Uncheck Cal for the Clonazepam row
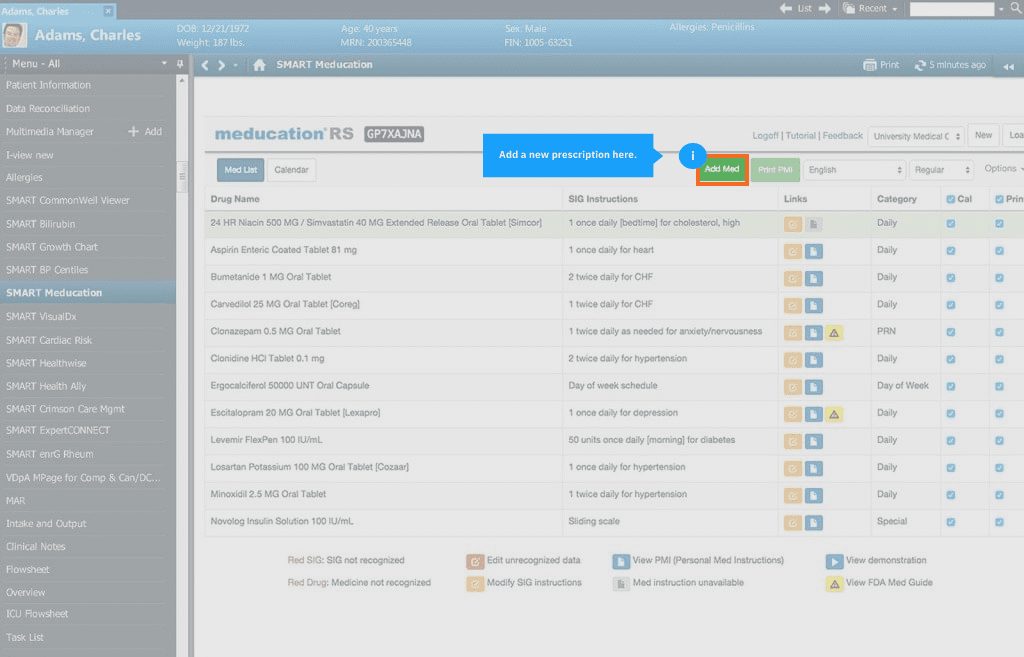The width and height of the screenshot is (1024, 657). click(951, 332)
